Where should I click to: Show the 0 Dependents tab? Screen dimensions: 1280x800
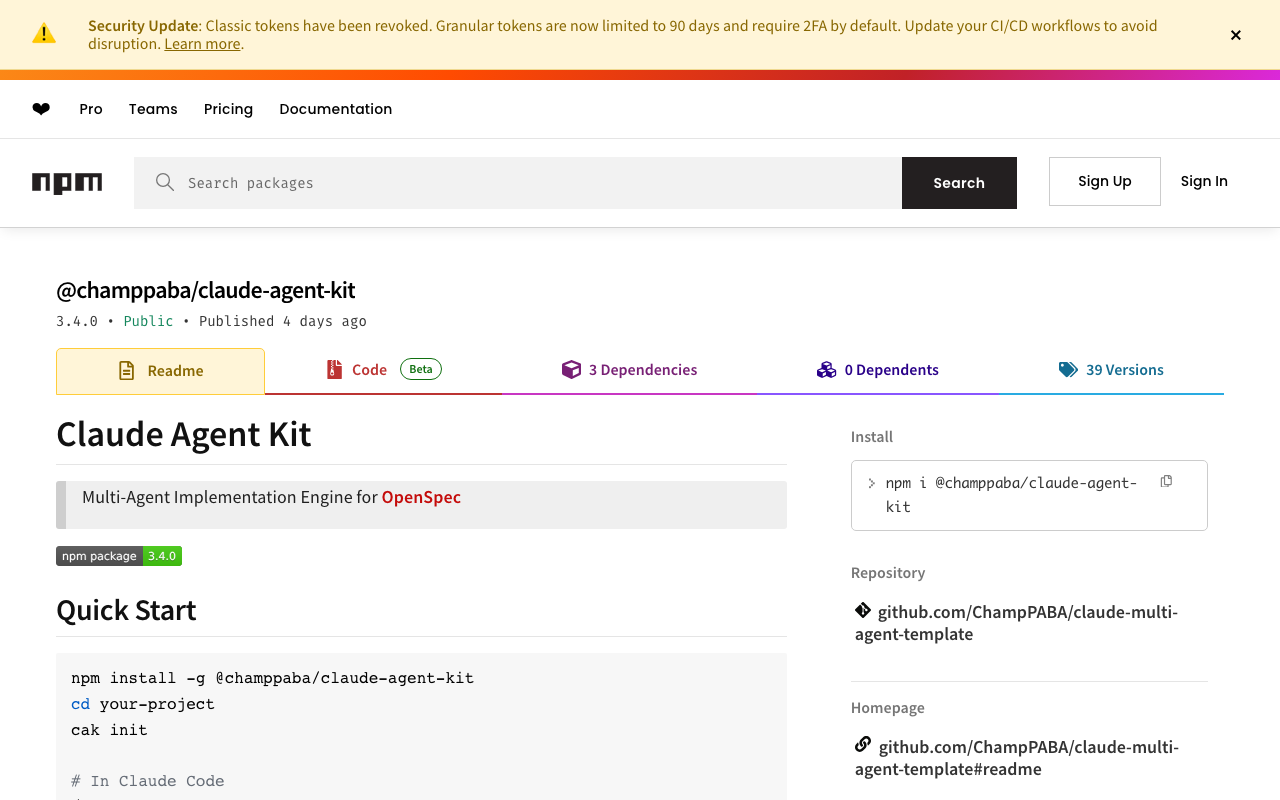pyautogui.click(x=878, y=370)
